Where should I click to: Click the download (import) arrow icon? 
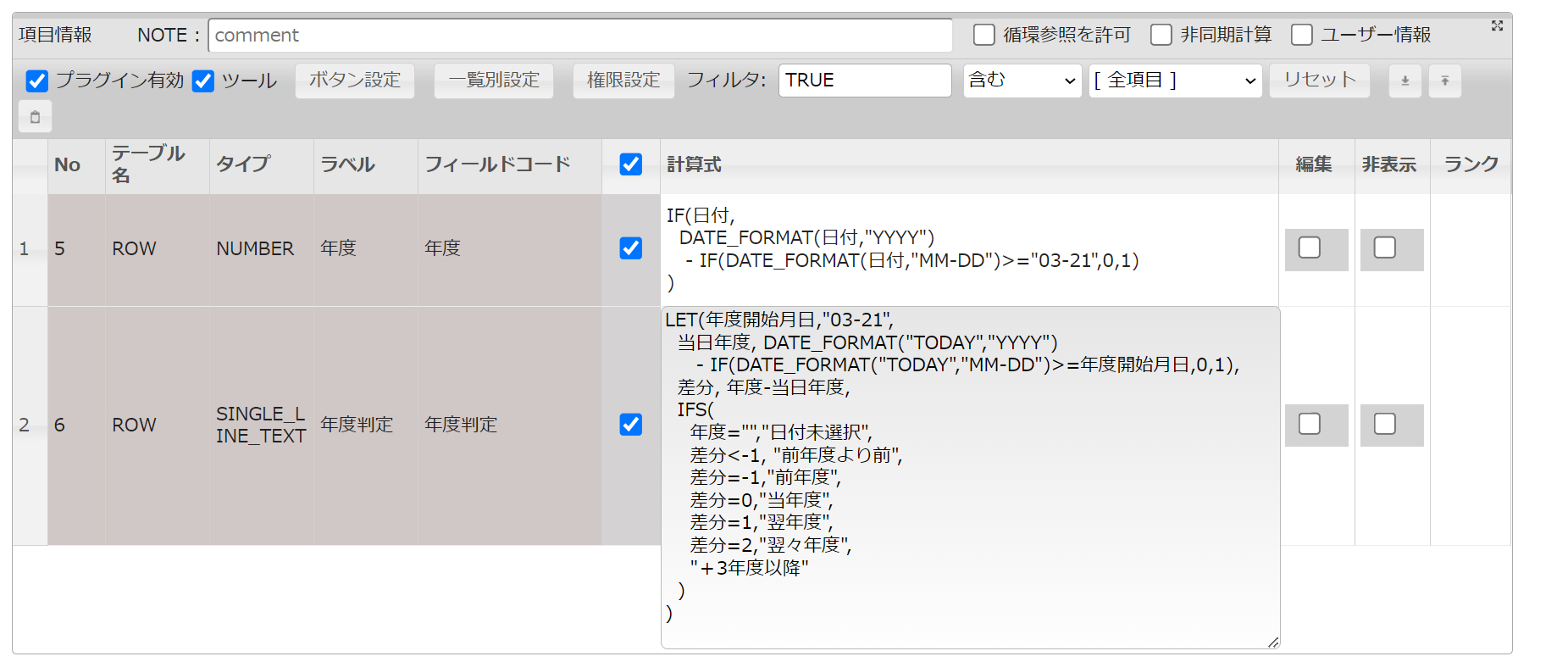click(x=1405, y=81)
